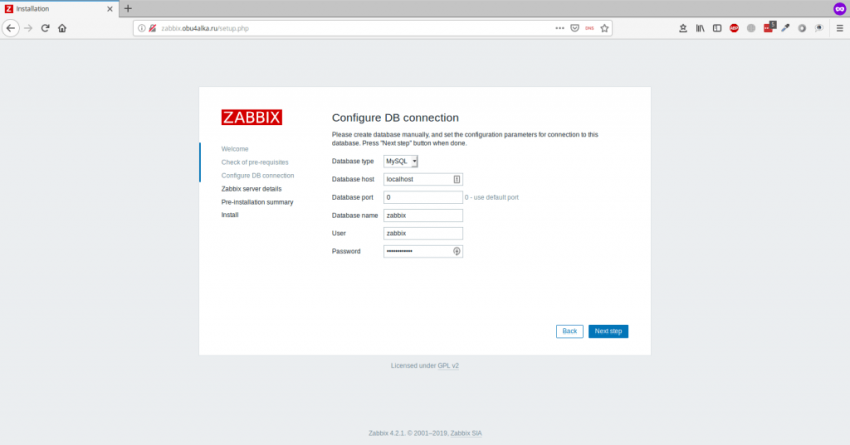Select Zabbix server details step
The width and height of the screenshot is (850, 445).
click(x=251, y=189)
